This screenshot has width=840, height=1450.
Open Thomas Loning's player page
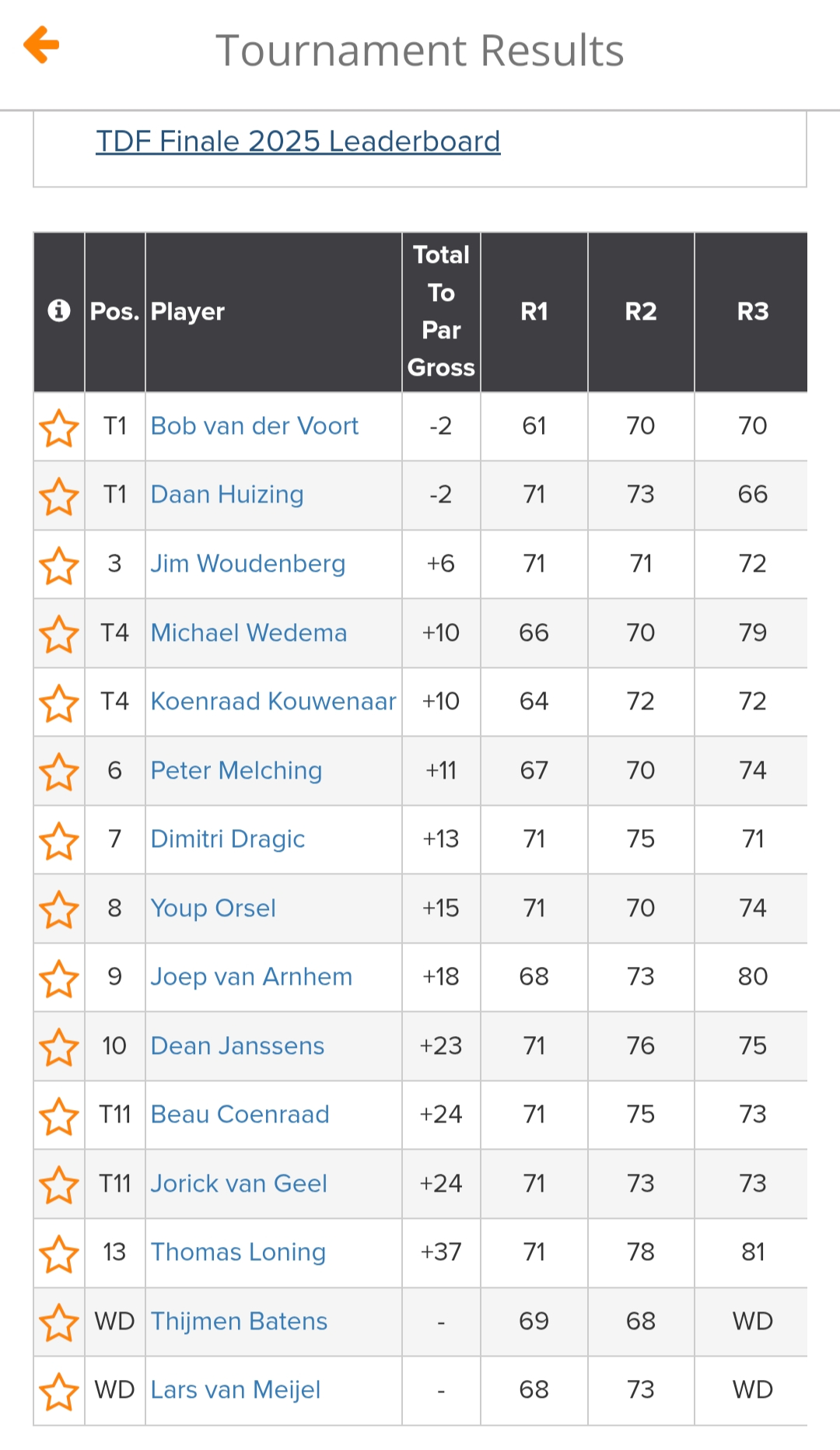(x=238, y=1252)
